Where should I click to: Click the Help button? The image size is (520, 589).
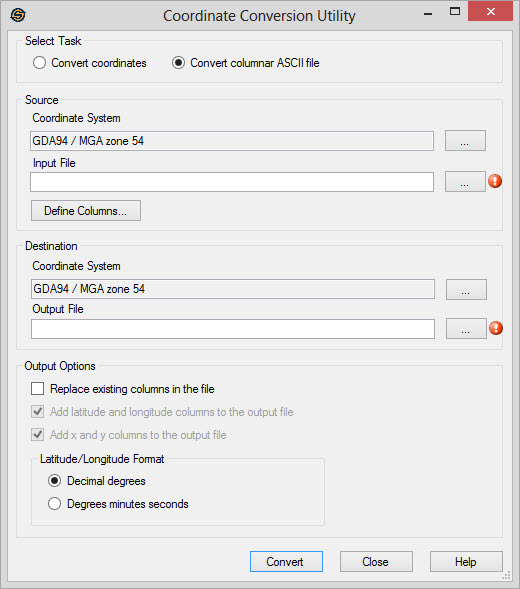pos(466,562)
